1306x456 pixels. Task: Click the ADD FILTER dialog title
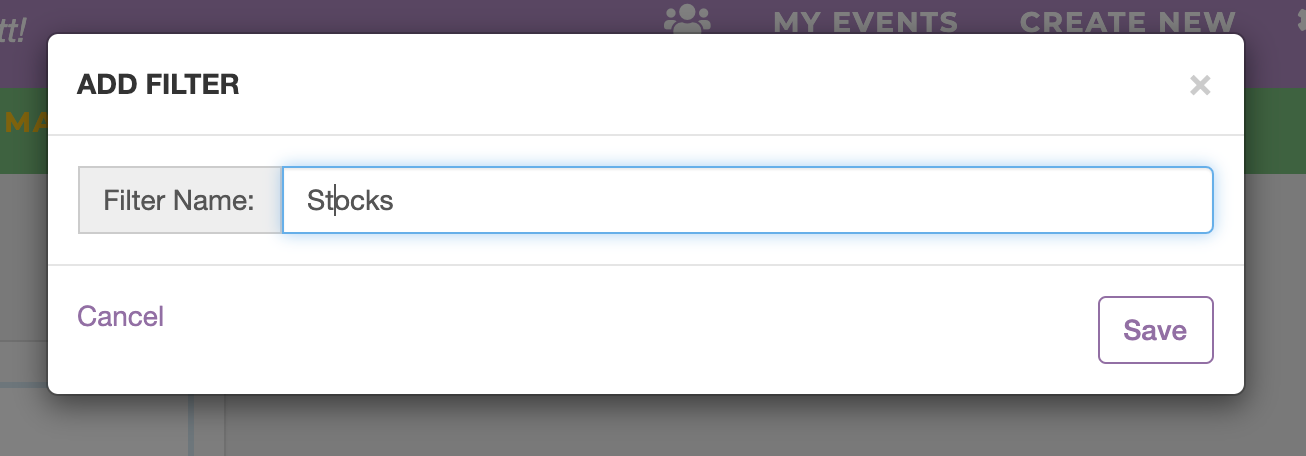coord(158,85)
